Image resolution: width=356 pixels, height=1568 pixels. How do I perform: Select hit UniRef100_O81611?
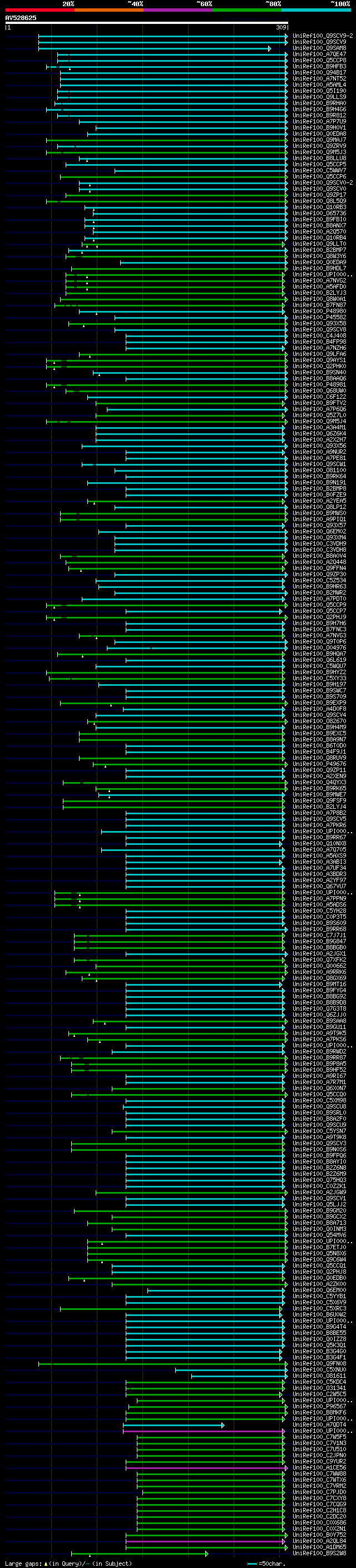pos(319,1376)
